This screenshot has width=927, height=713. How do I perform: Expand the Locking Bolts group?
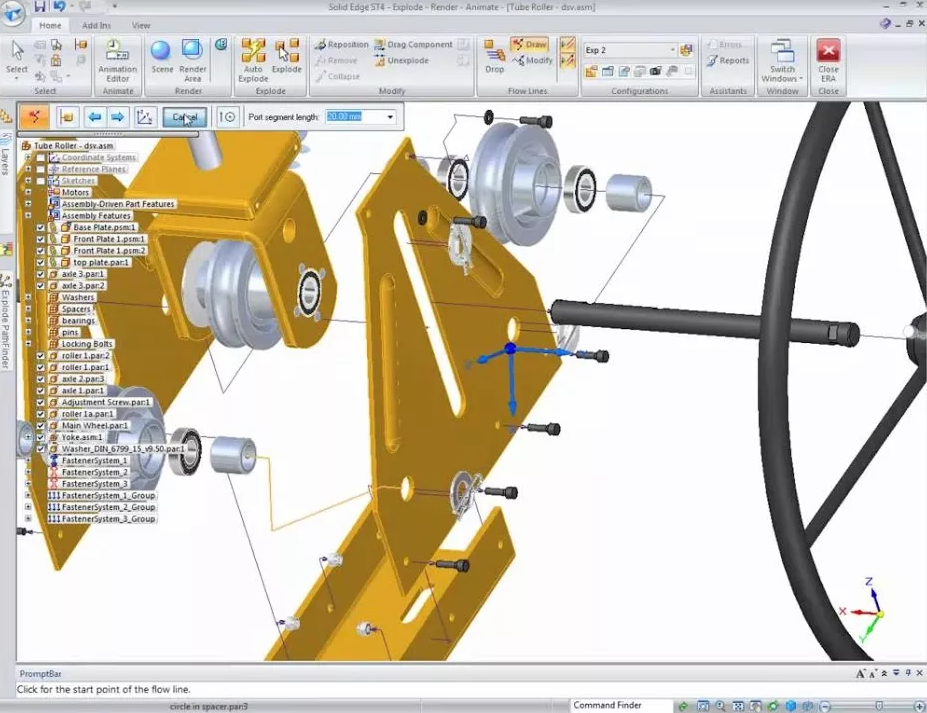coord(28,344)
